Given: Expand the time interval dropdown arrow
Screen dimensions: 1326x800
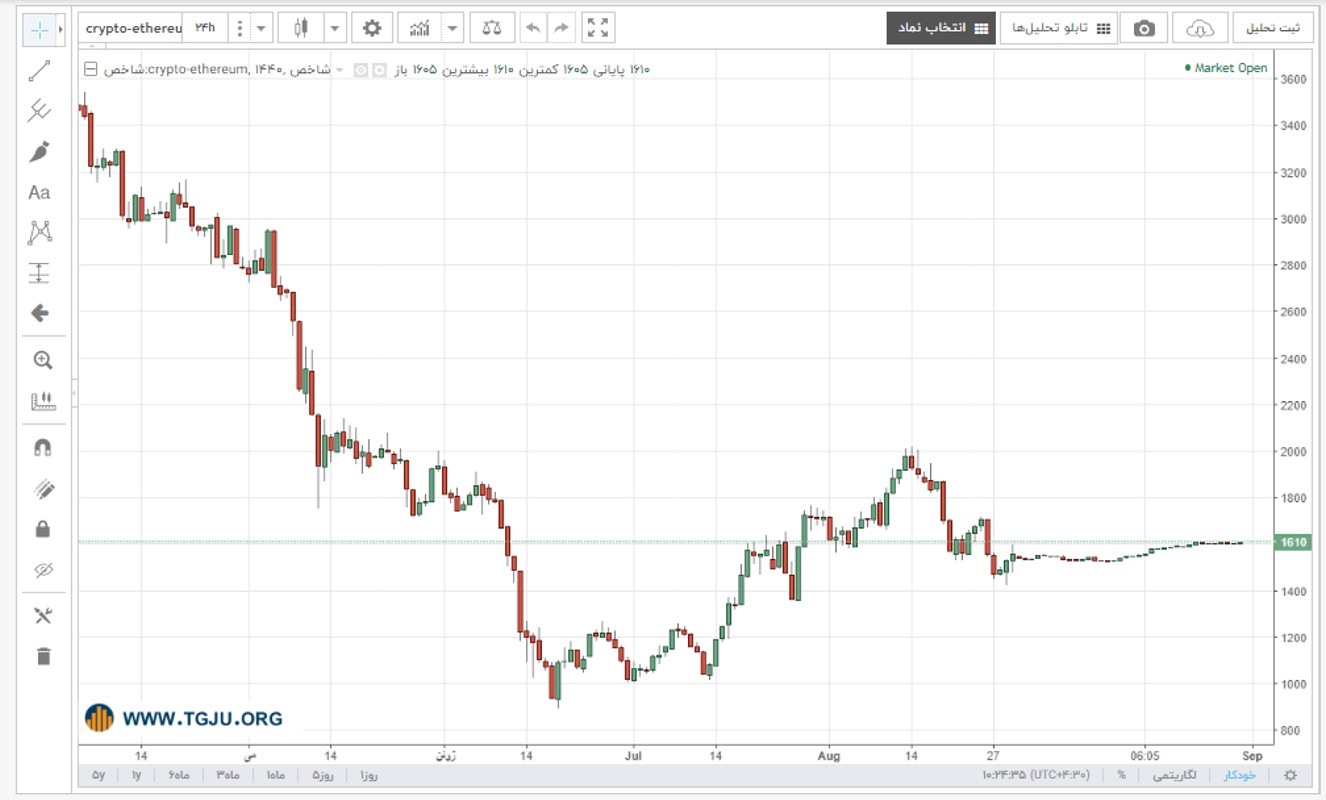Looking at the screenshot, I should [262, 28].
